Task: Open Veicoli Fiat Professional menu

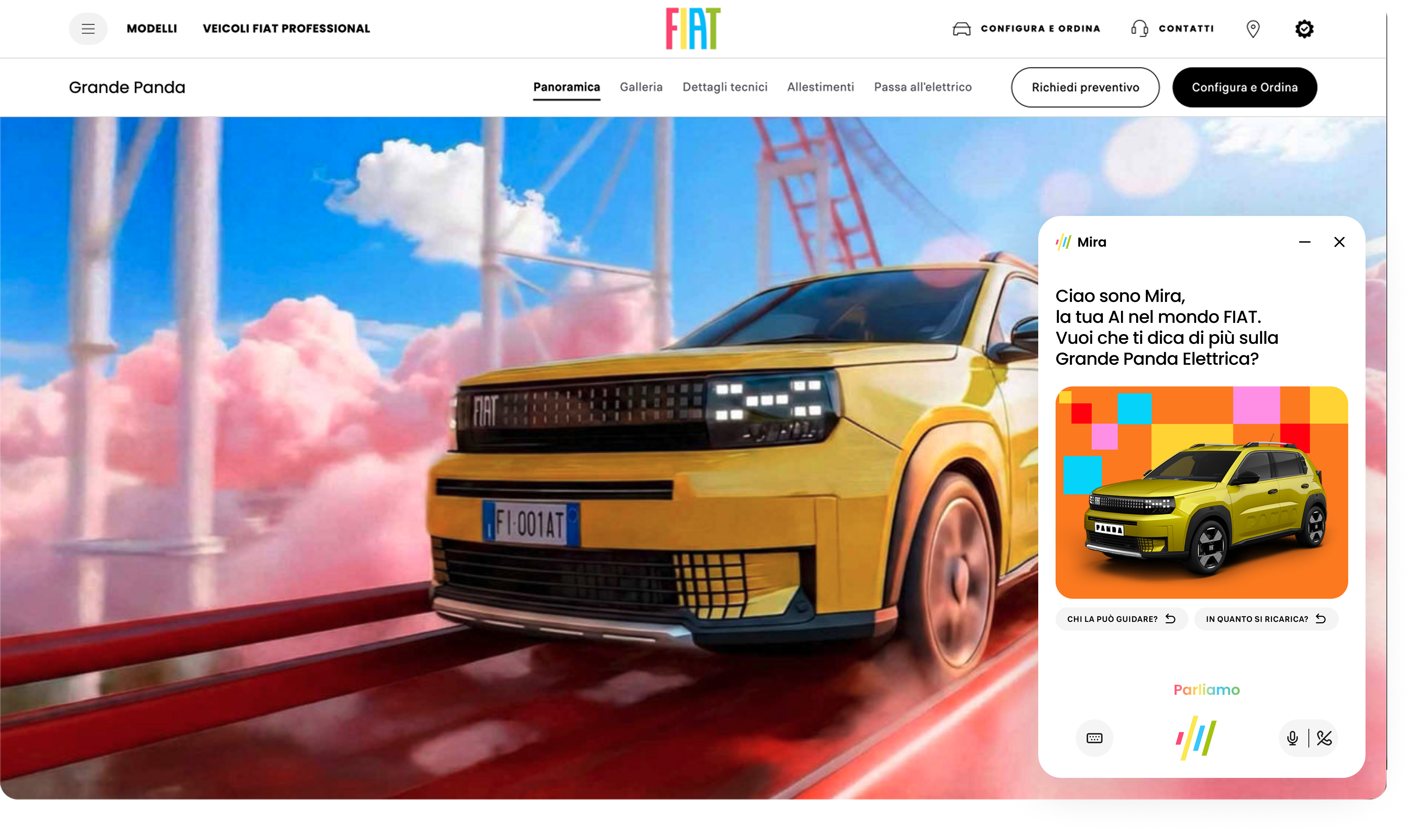Action: click(286, 29)
